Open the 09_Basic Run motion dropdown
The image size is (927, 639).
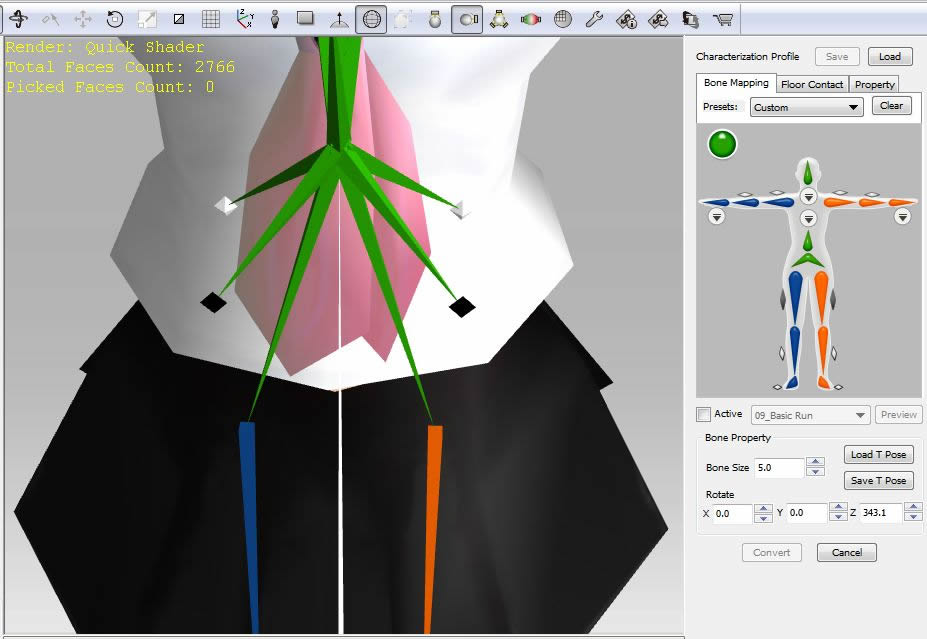(x=811, y=415)
